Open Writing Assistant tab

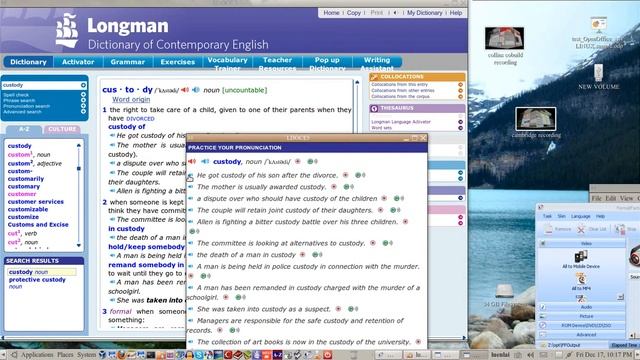pyautogui.click(x=377, y=63)
